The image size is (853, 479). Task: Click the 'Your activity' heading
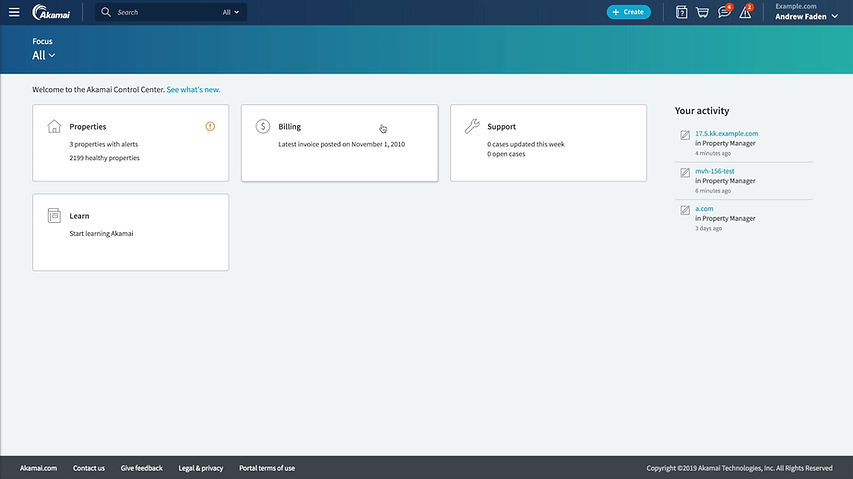702,110
